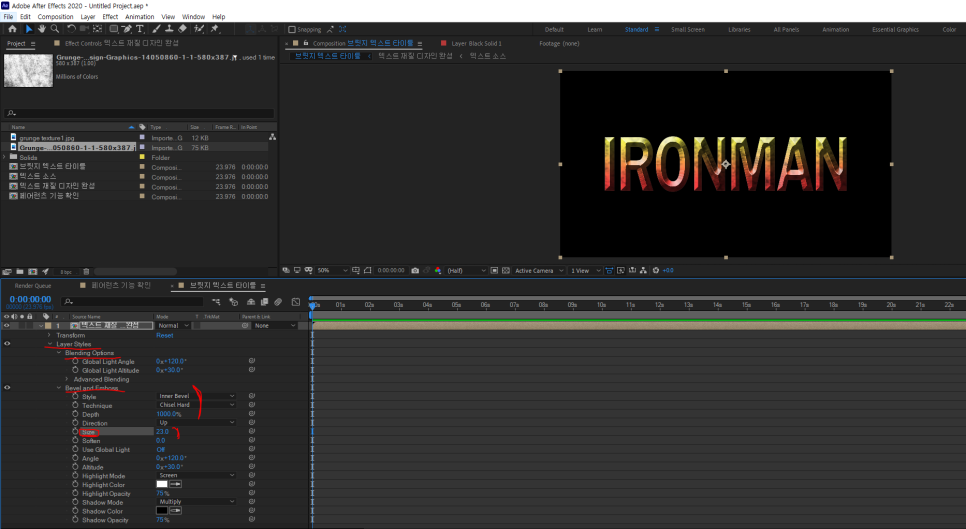The image size is (966, 529).
Task: Click the snapshot camera icon in viewer
Action: (x=415, y=270)
